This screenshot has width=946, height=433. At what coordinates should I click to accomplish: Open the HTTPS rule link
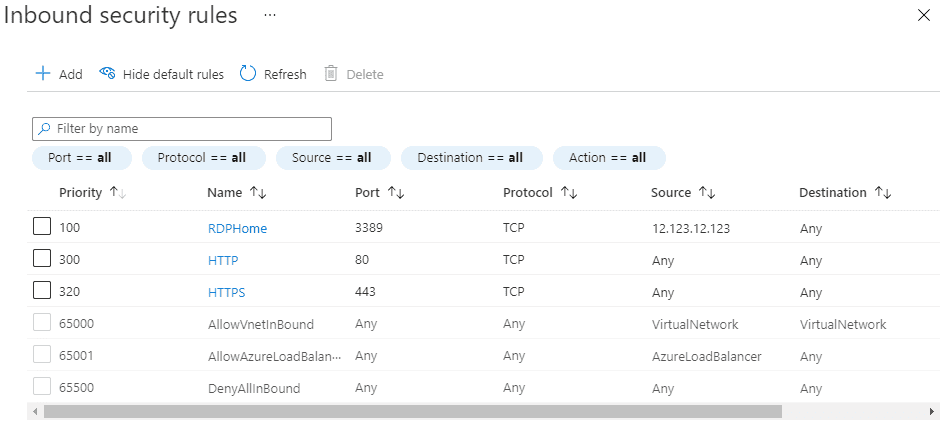point(227,292)
